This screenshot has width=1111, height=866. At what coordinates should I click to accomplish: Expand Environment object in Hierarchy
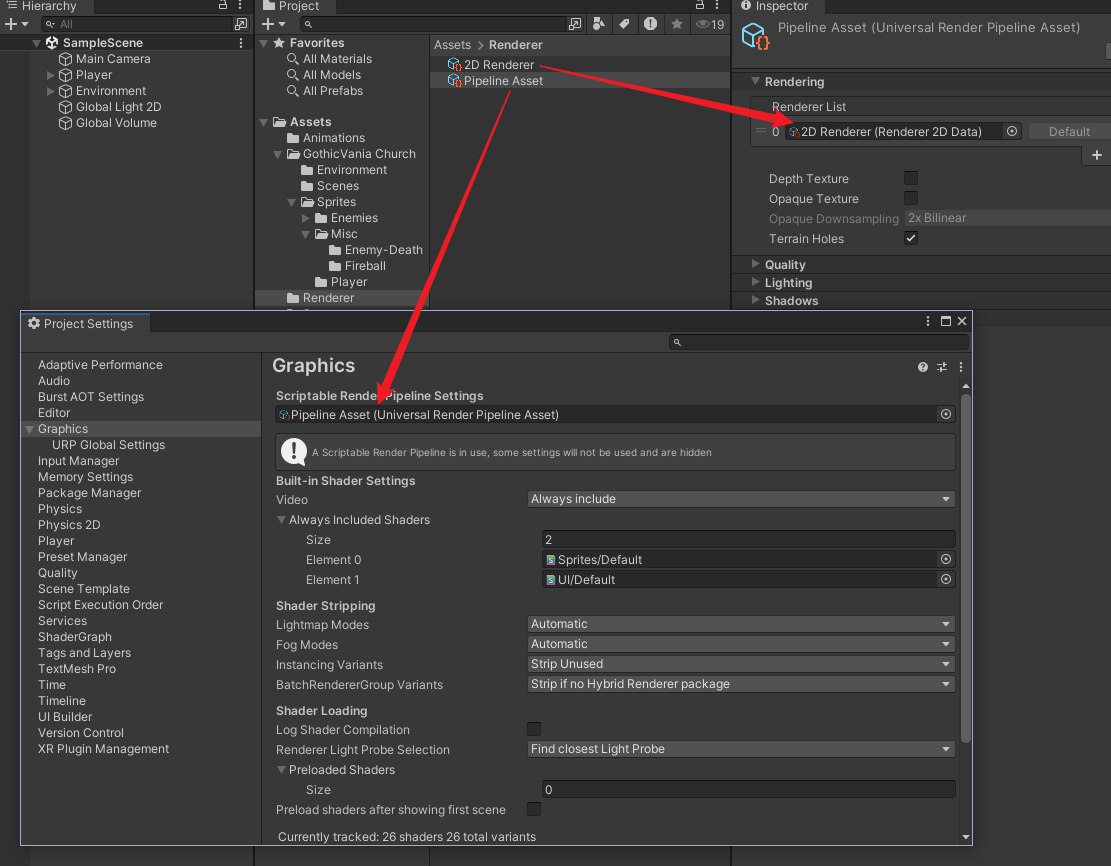pyautogui.click(x=50, y=91)
